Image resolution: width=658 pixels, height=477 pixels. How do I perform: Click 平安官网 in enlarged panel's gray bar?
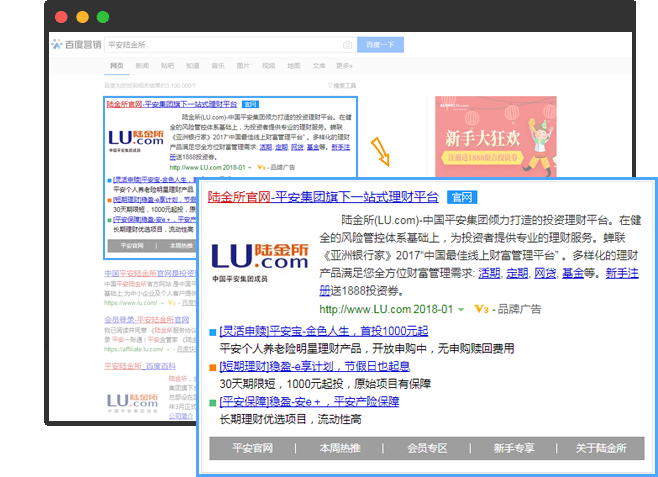point(253,448)
